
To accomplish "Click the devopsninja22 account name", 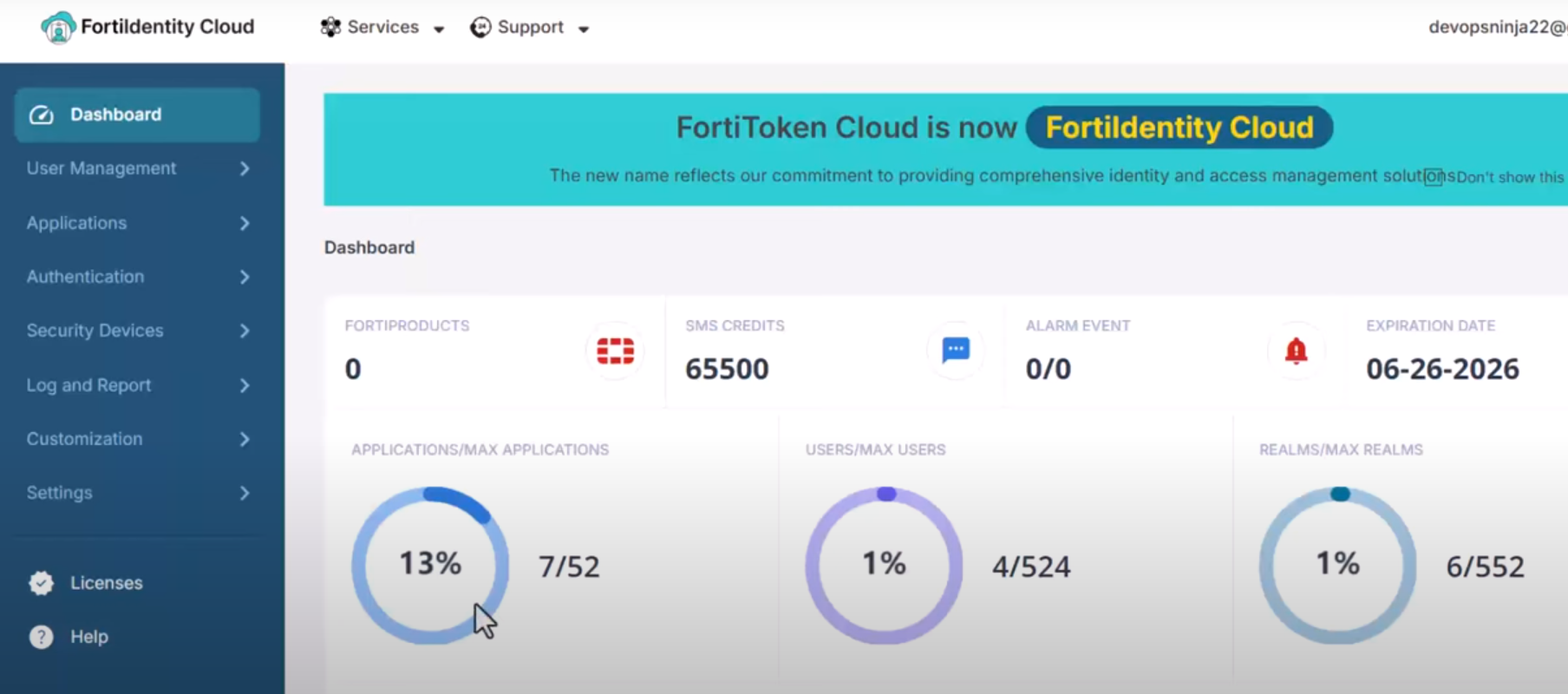I will pos(1498,27).
